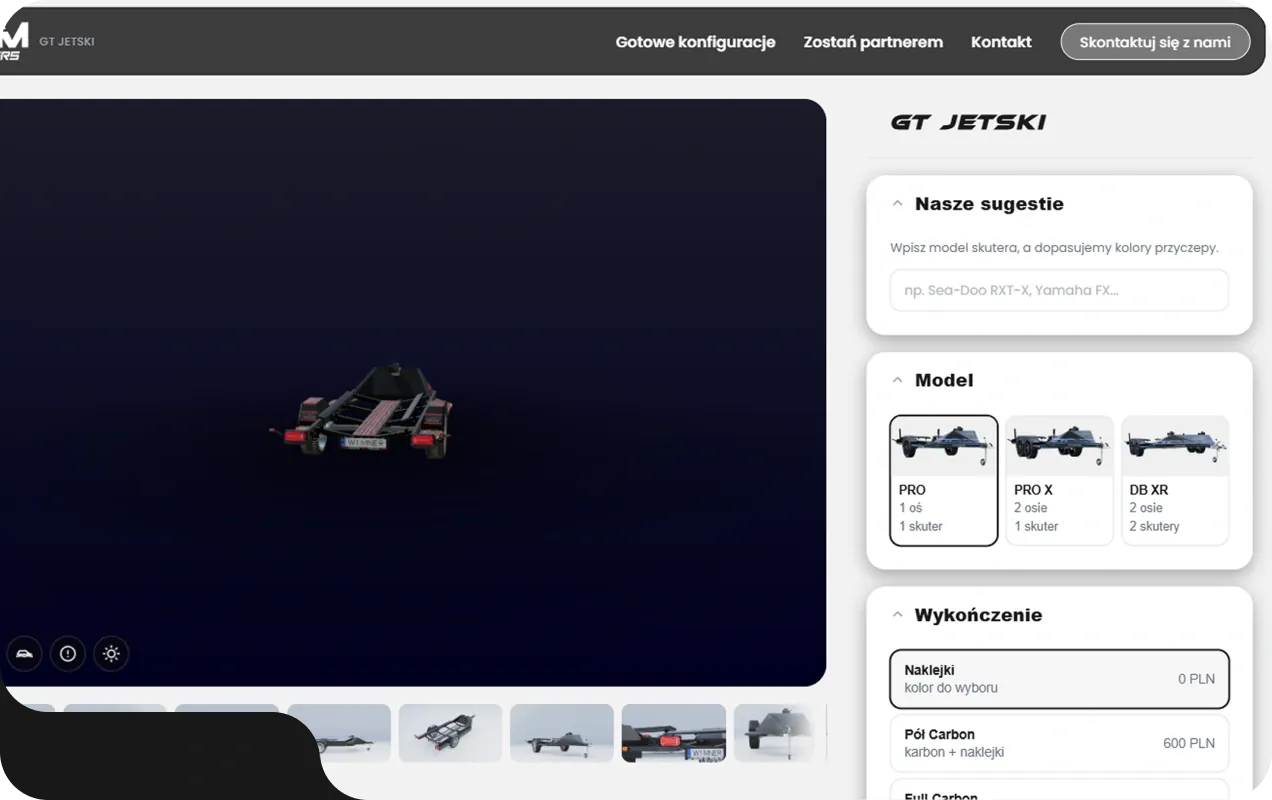Select the Naklejki finish option
1272x800 pixels.
[1059, 679]
